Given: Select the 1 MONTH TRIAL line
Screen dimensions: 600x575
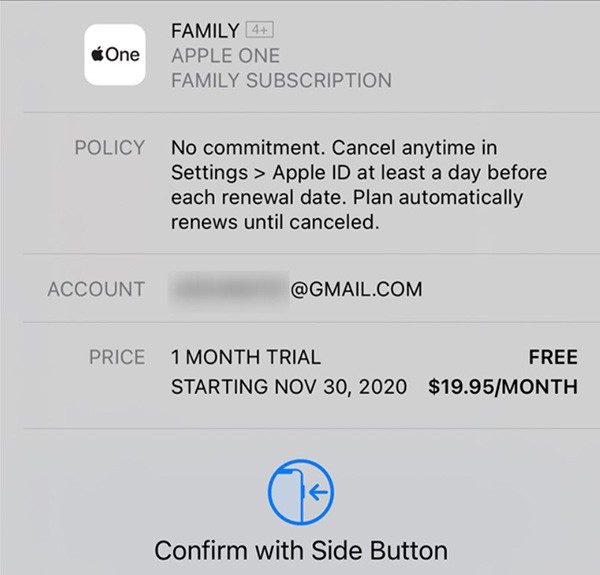Looking at the screenshot, I should click(246, 357).
